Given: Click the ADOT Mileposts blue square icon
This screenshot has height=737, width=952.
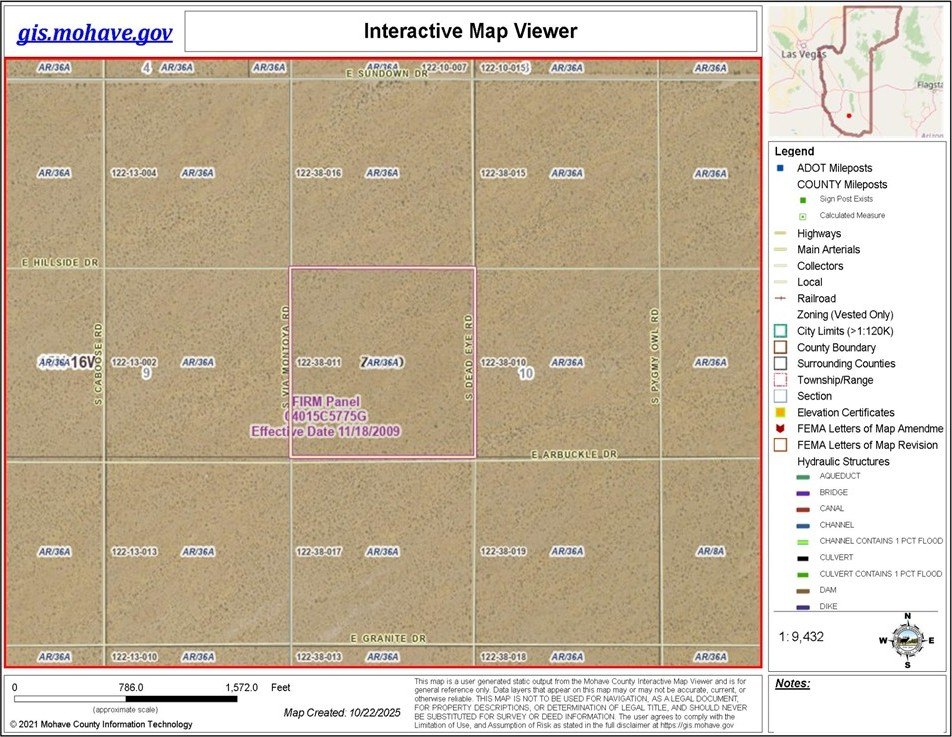Looking at the screenshot, I should point(780,168).
